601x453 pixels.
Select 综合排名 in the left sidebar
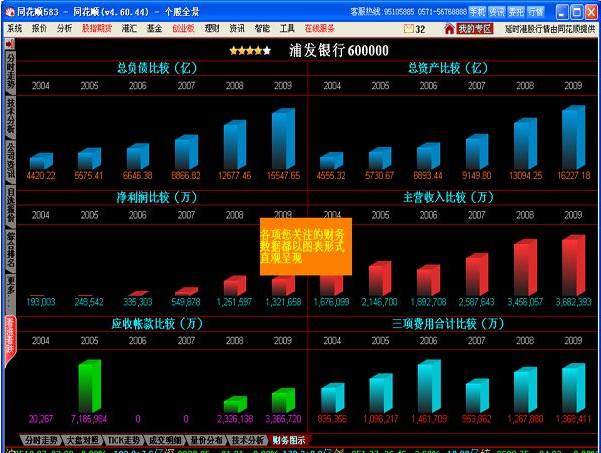[10, 249]
